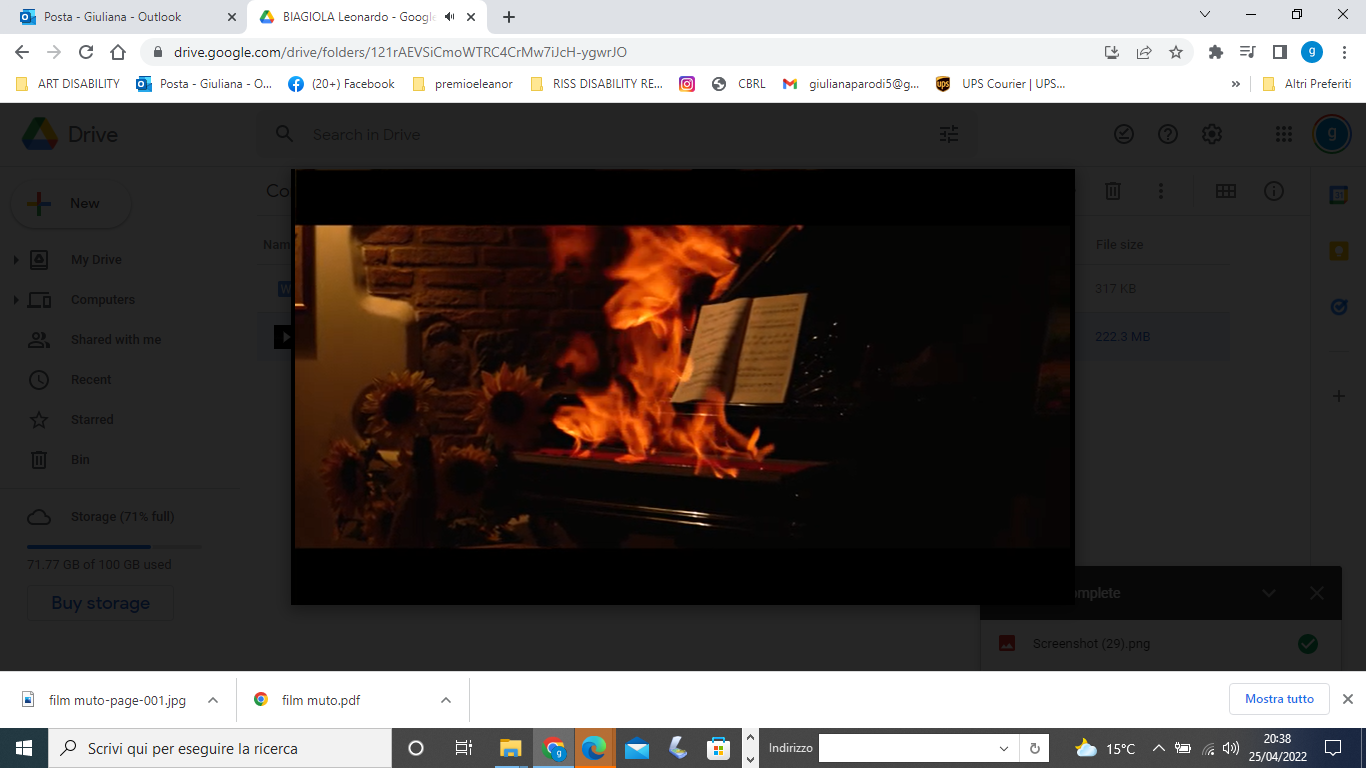Click the Drive help question mark icon
This screenshot has width=1366, height=768.
pyautogui.click(x=1167, y=134)
